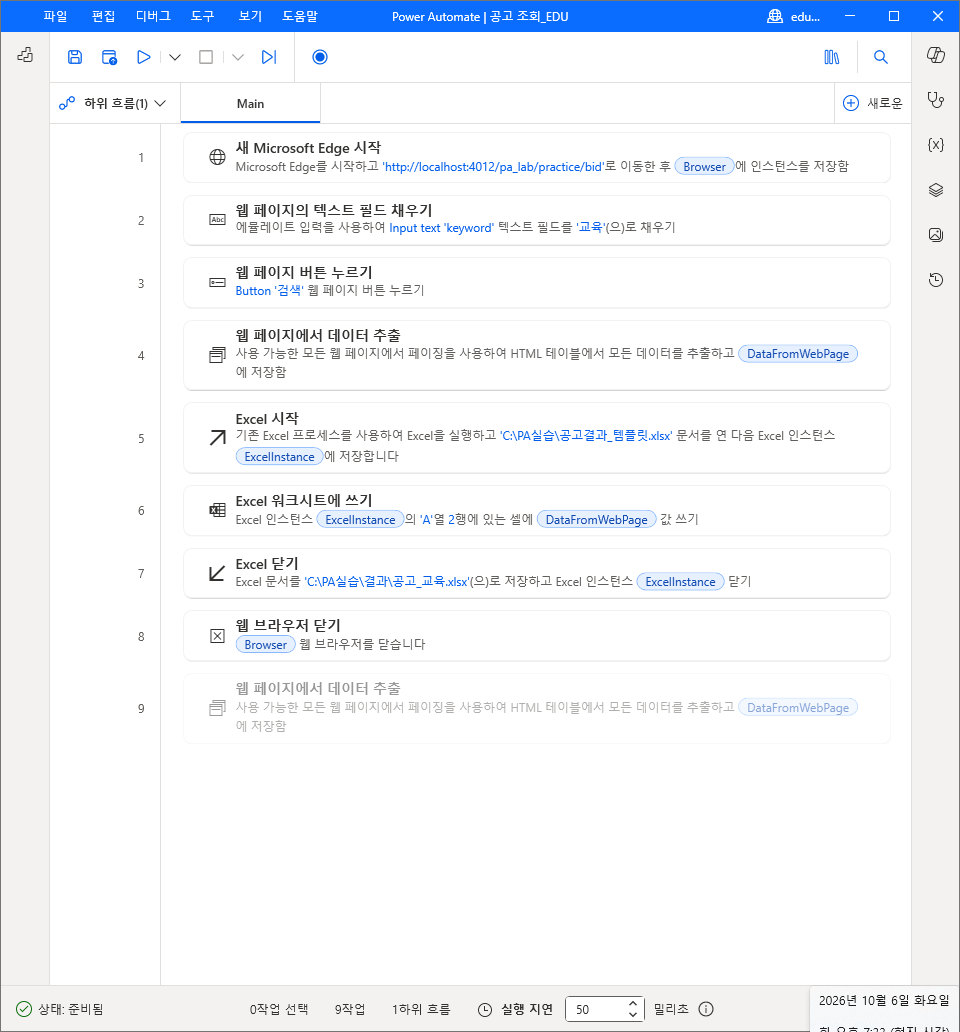Click the 공고결과_템플릿.xlsx file path link
The height and width of the screenshot is (1032, 960).
[x=586, y=436]
